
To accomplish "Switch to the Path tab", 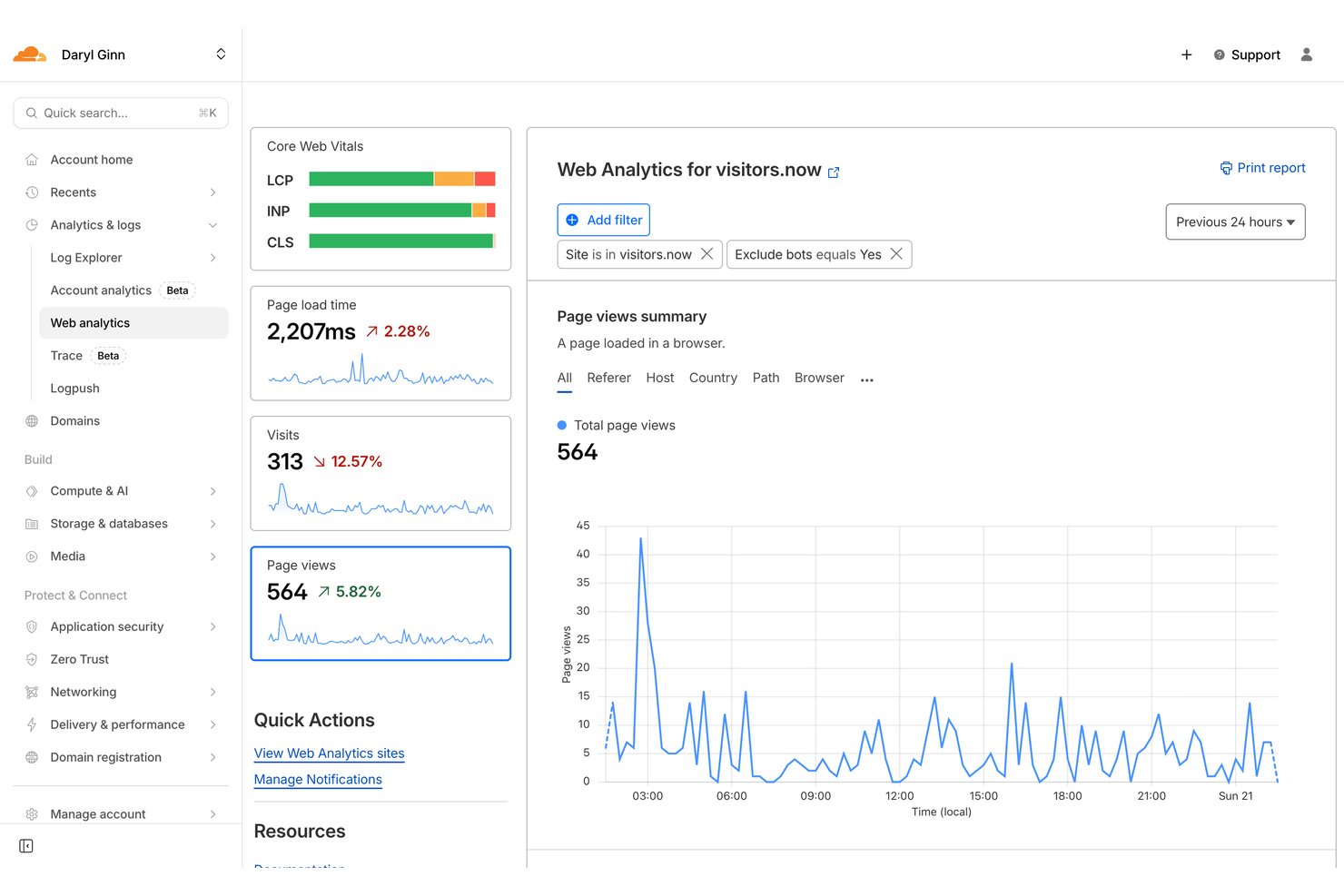I will click(766, 379).
